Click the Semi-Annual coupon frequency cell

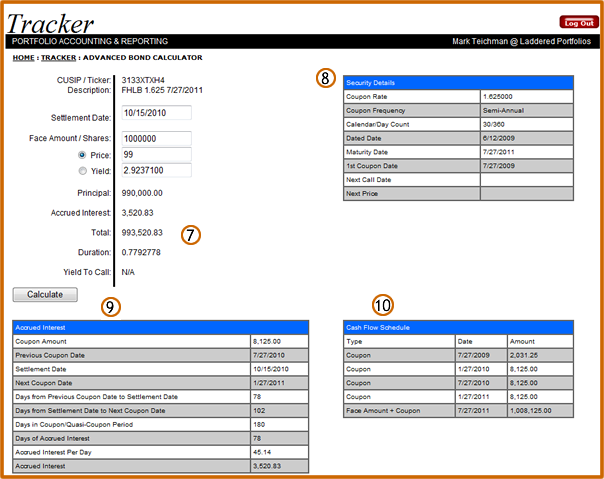[527, 111]
